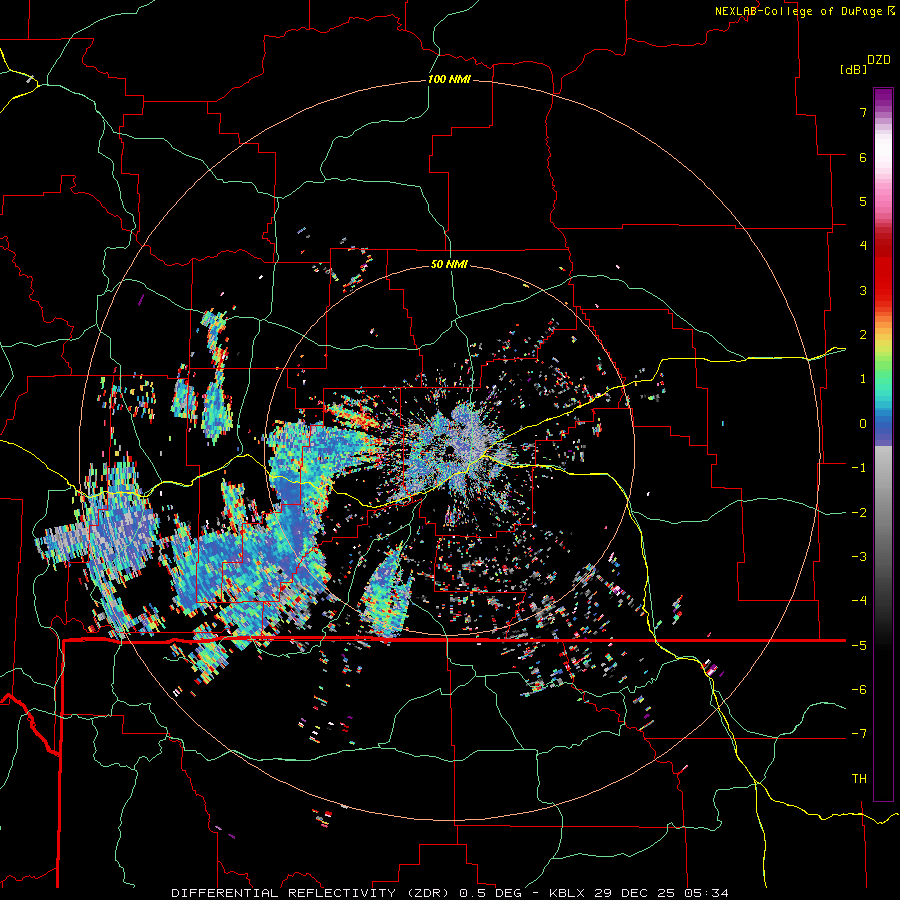Click the 6 dB tick on the color scale
The height and width of the screenshot is (900, 900).
point(863,157)
